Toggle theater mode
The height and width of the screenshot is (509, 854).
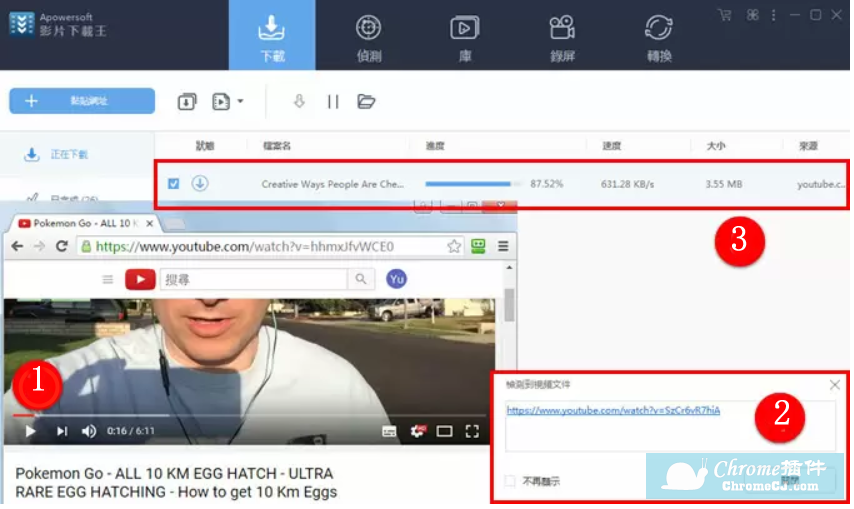coord(444,432)
